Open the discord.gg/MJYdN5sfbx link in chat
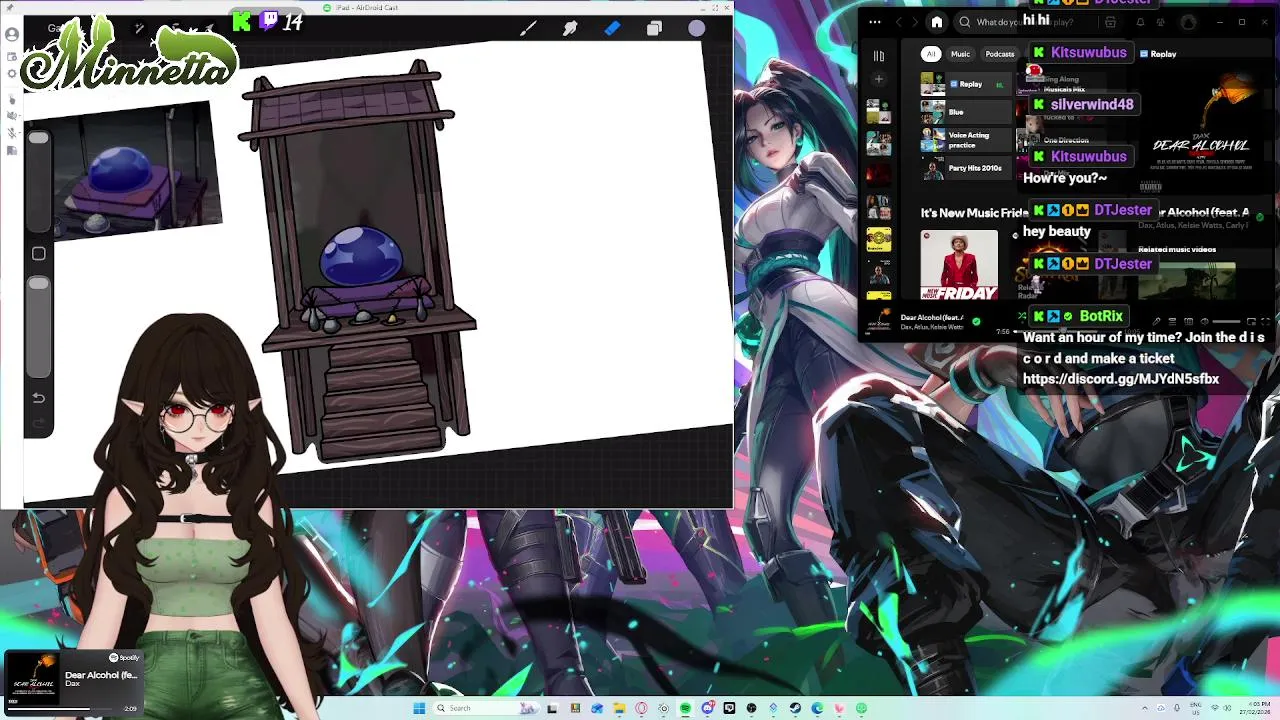The image size is (1280, 720). point(1121,379)
